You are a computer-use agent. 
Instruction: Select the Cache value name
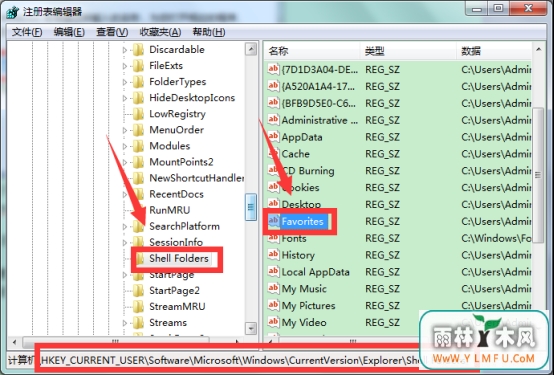295,154
